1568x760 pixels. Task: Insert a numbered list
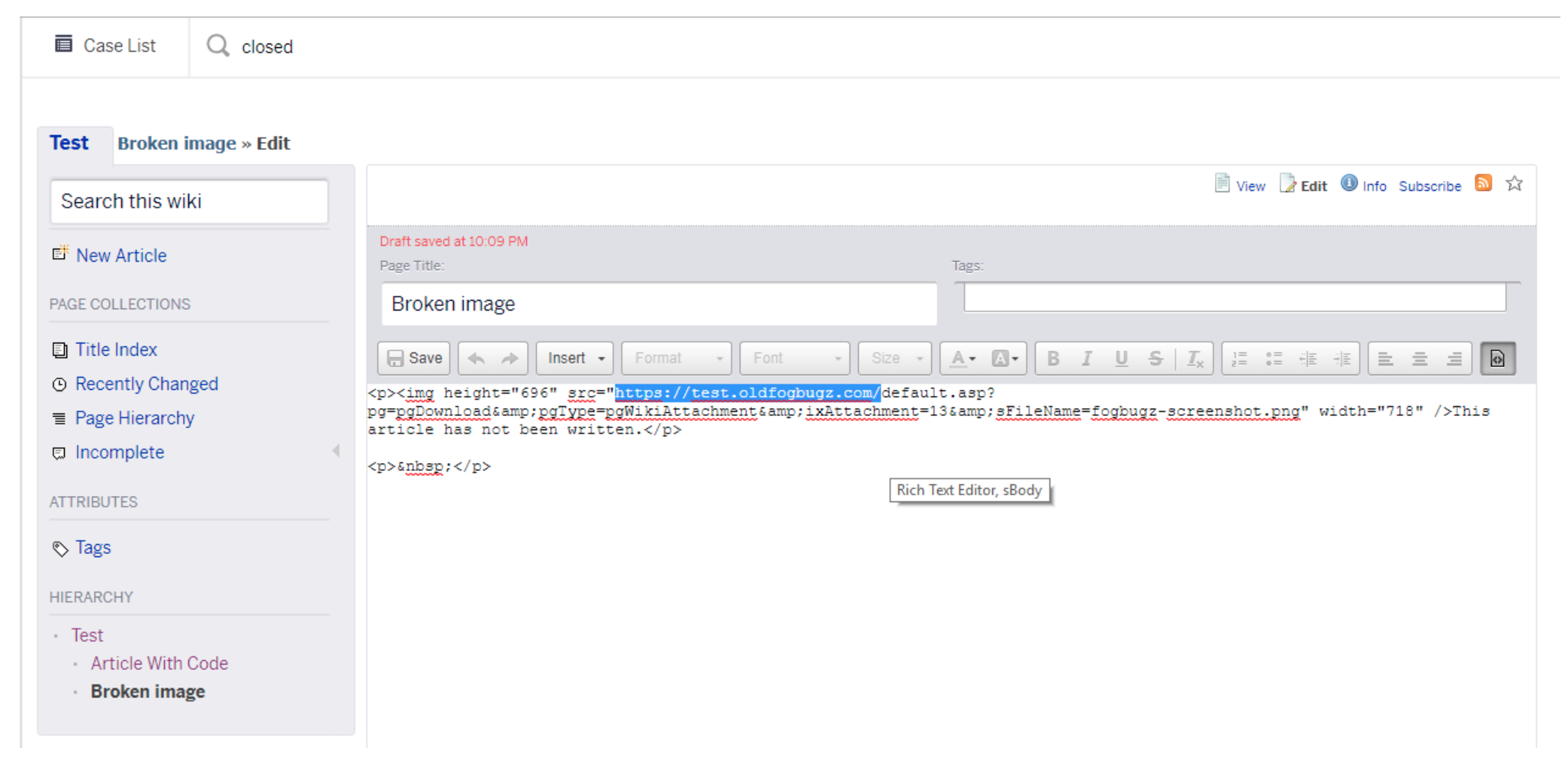coord(1240,359)
